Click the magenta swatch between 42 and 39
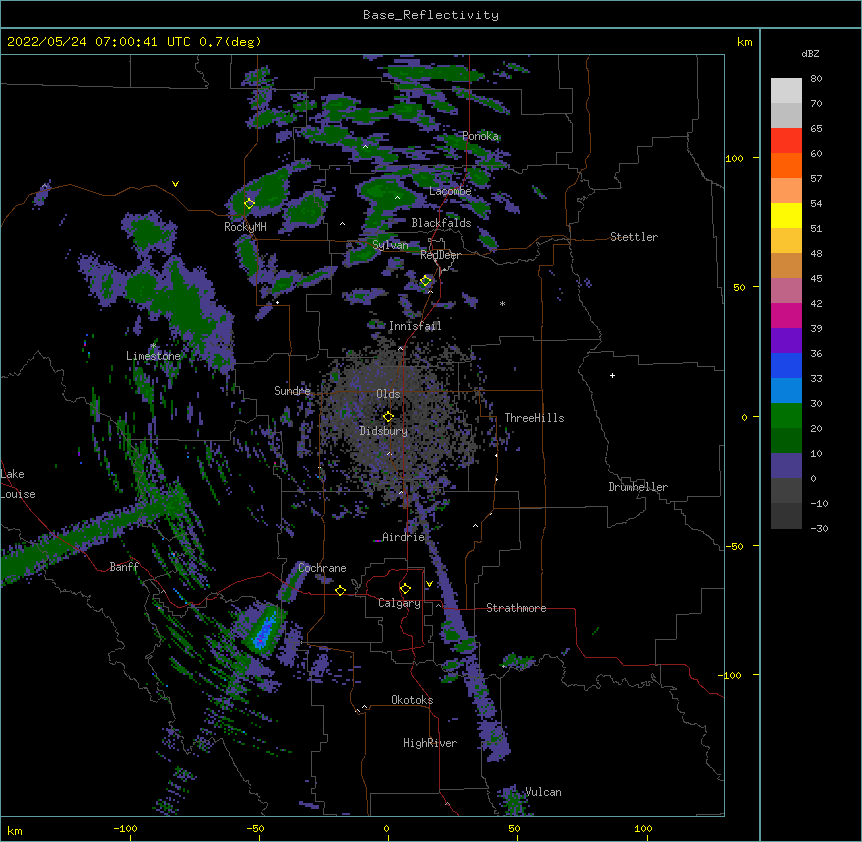Screen dimensions: 862x842 [x=786, y=315]
